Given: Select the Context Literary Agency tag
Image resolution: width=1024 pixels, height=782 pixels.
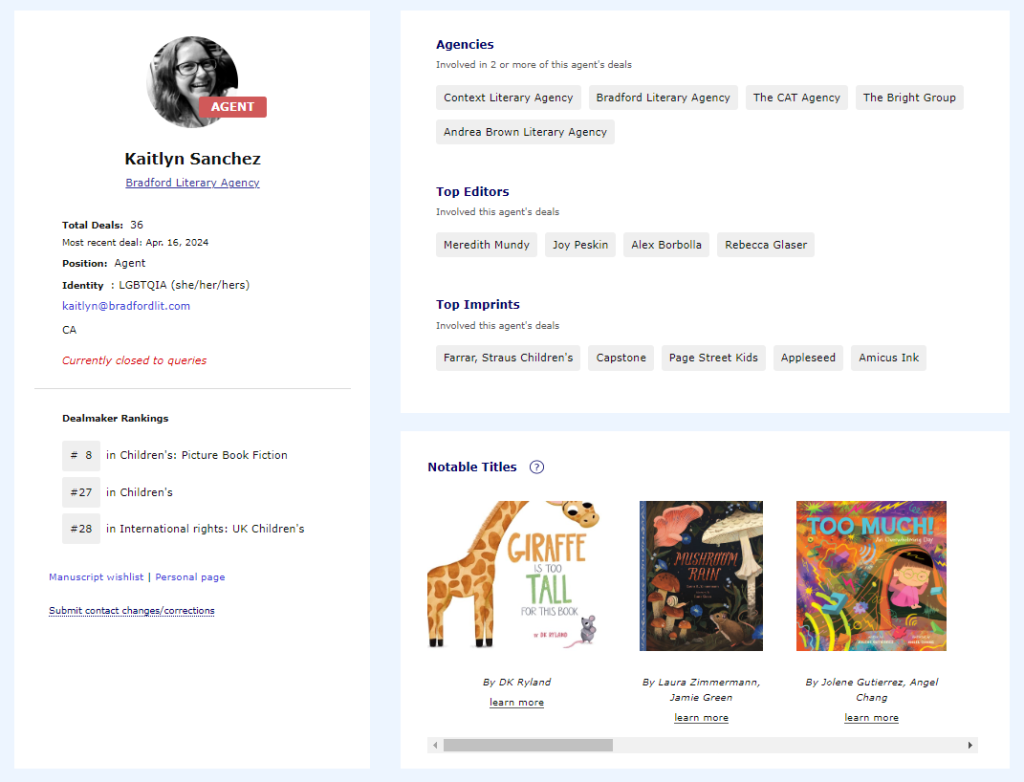Looking at the screenshot, I should 508,98.
